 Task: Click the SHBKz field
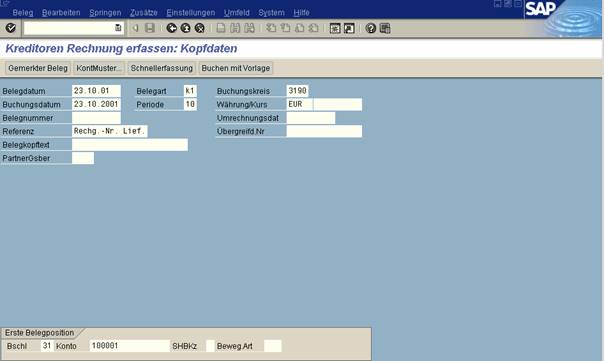point(210,346)
